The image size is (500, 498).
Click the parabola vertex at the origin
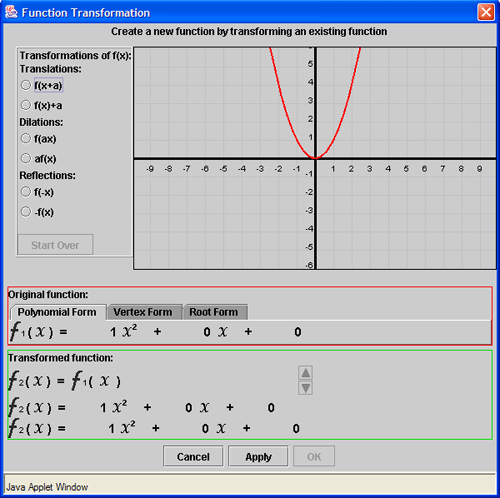[315, 158]
